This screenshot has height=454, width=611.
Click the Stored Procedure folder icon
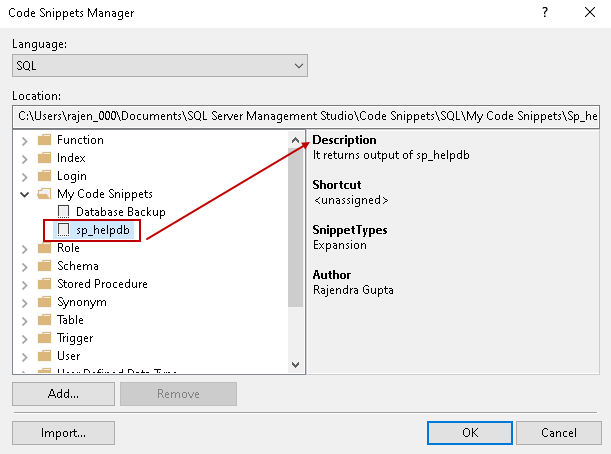pos(43,284)
